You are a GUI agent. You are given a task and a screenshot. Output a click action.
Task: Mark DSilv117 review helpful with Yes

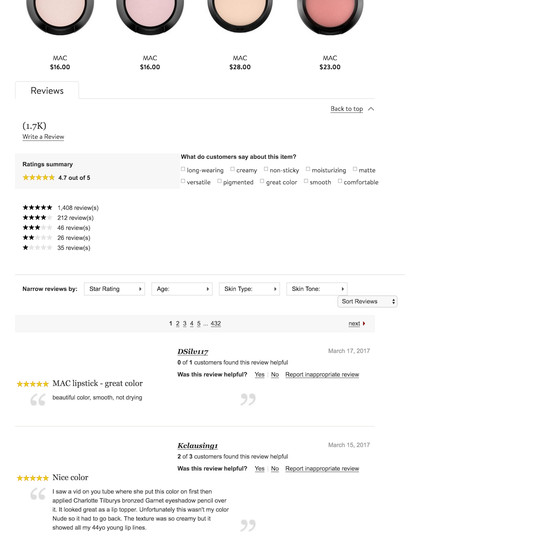click(260, 375)
